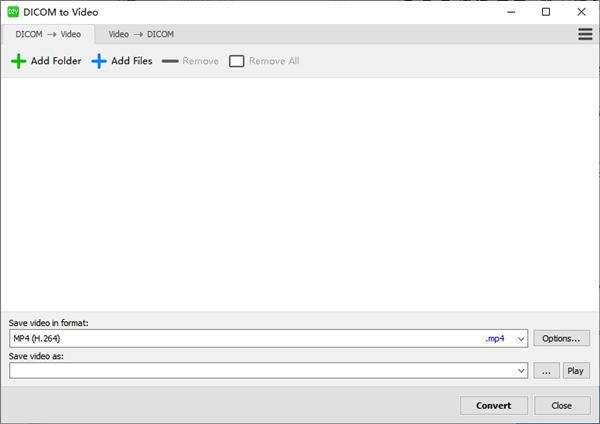The width and height of the screenshot is (600, 424).
Task: Open the hamburger menu icon
Action: (x=585, y=34)
